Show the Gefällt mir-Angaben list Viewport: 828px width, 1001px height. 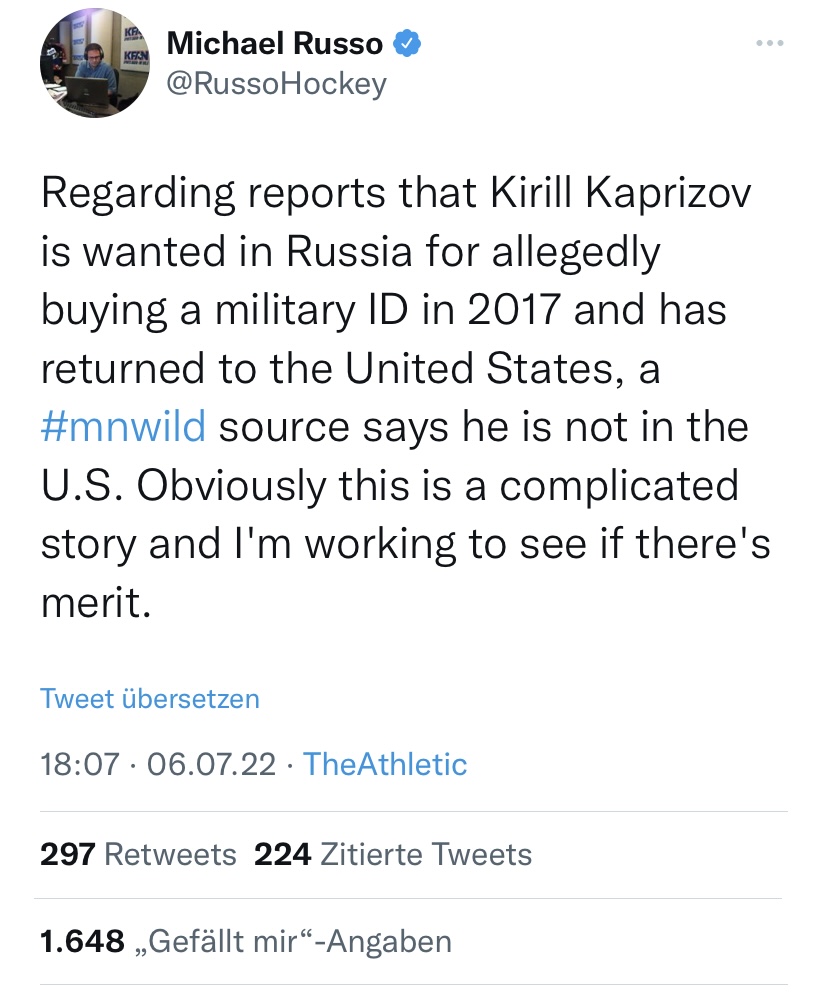[x=293, y=941]
